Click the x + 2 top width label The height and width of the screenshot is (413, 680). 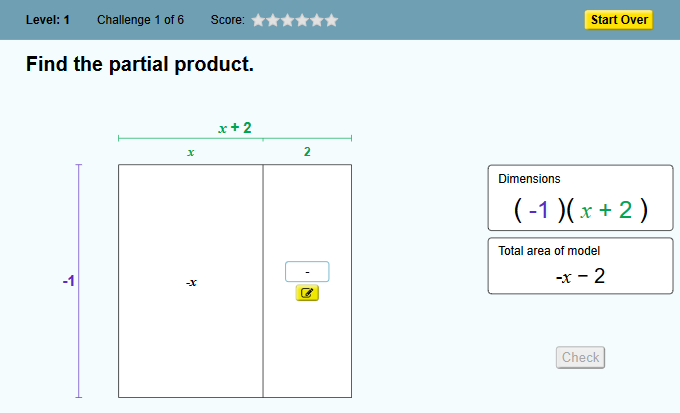point(235,128)
